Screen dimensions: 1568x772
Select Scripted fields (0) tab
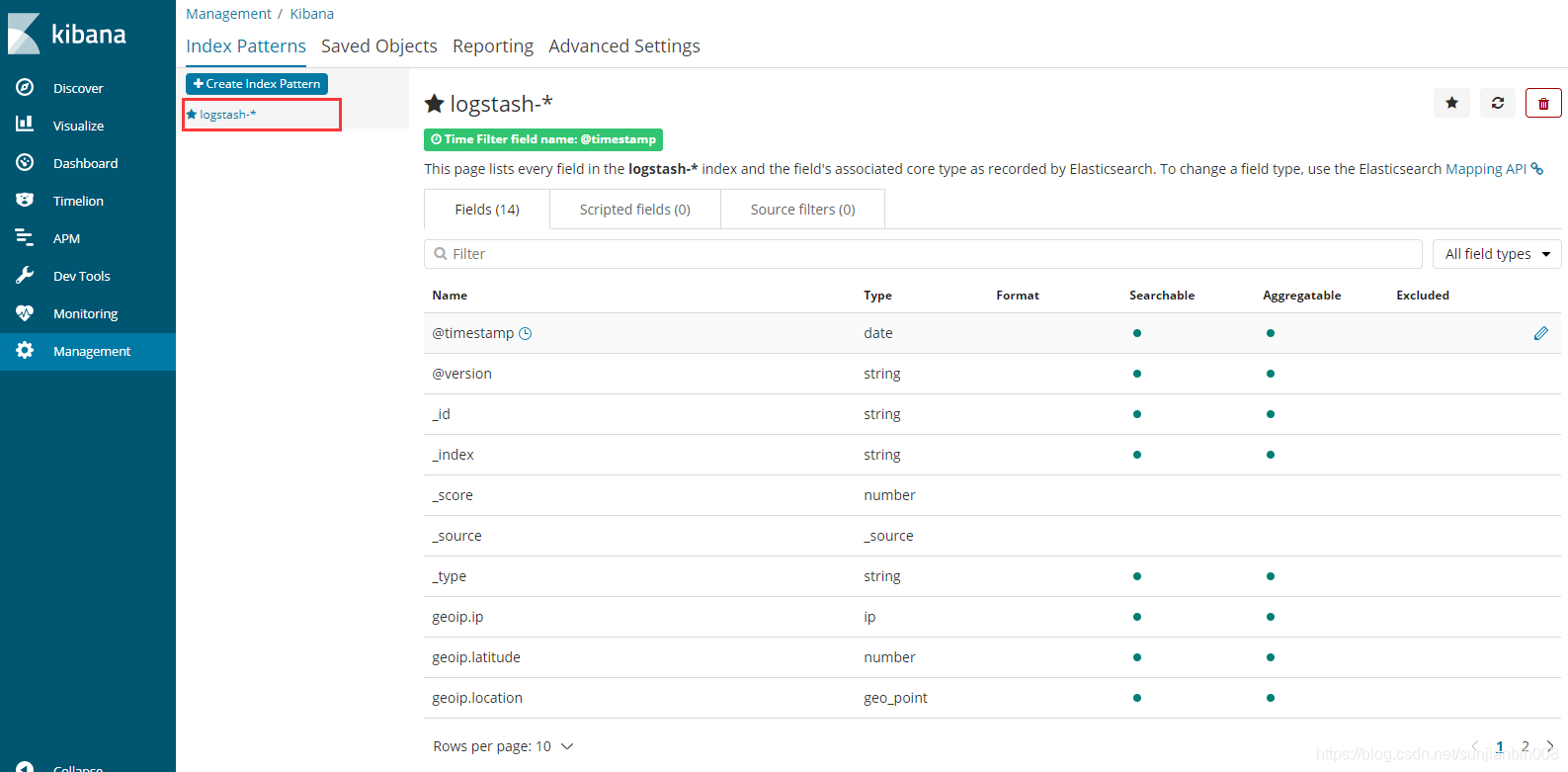pyautogui.click(x=635, y=210)
